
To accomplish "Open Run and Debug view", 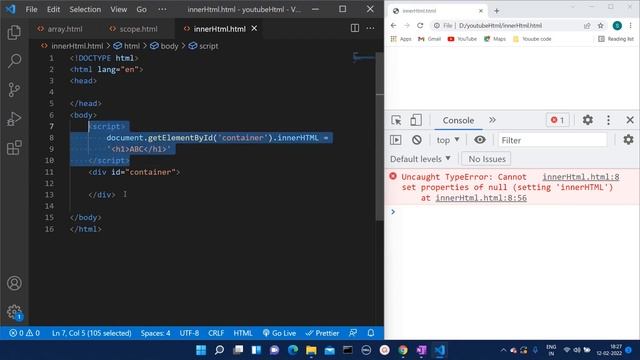I will [14, 119].
